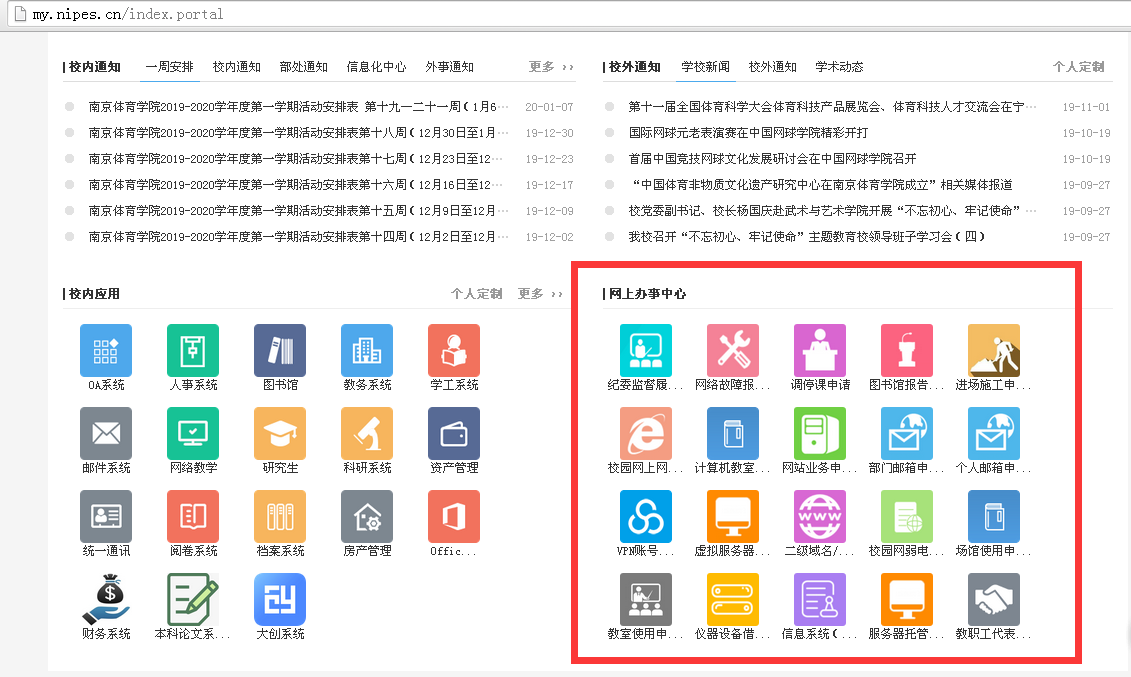Open the 进场施工申请 icon

(x=994, y=351)
